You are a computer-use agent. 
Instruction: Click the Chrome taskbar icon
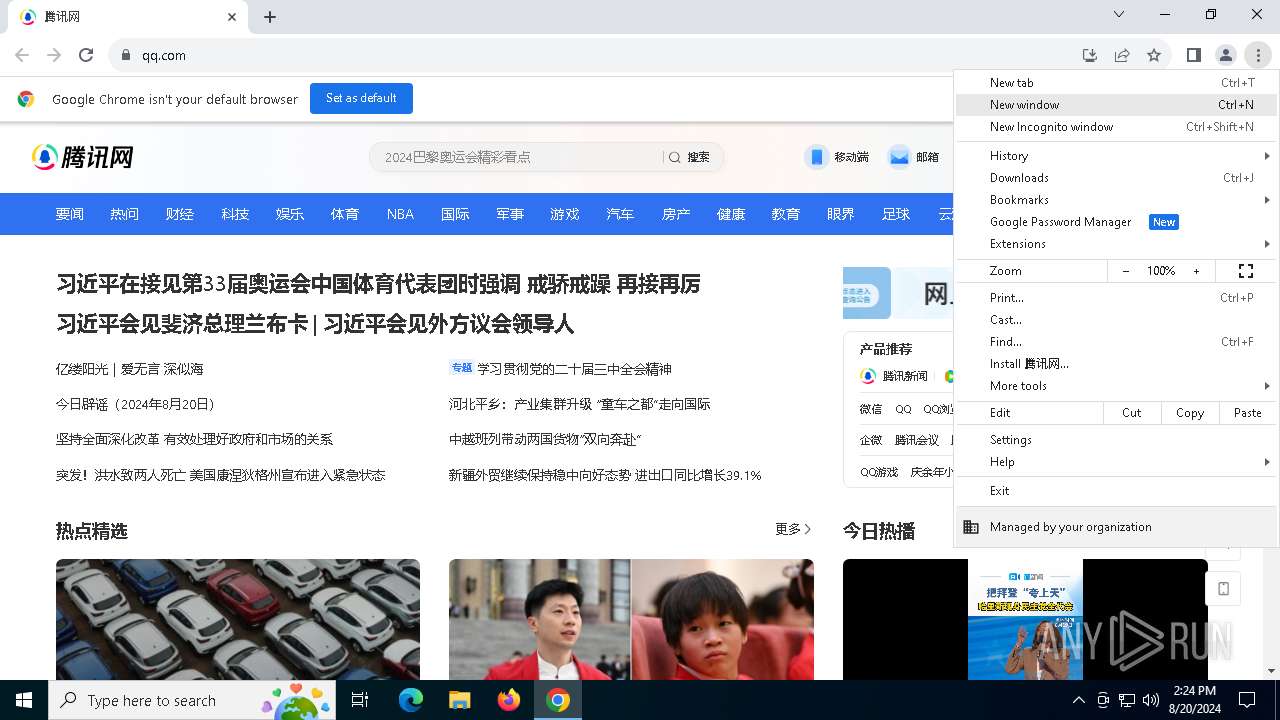pos(558,700)
